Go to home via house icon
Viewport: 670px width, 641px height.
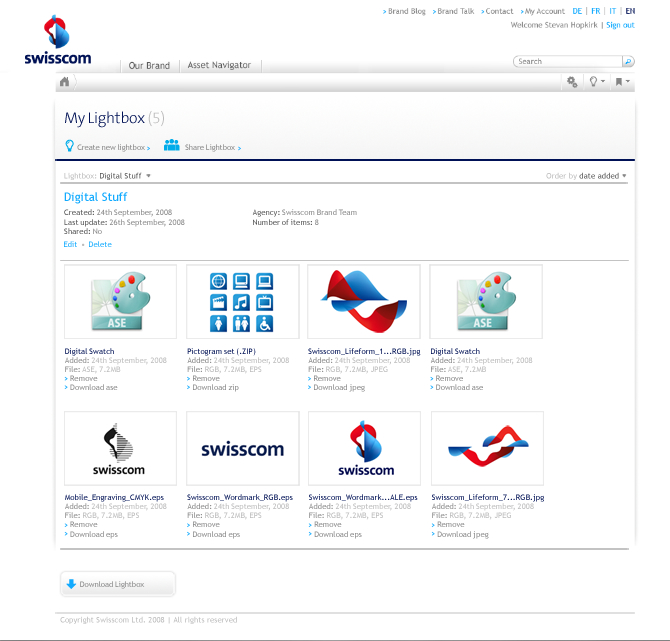coord(65,81)
